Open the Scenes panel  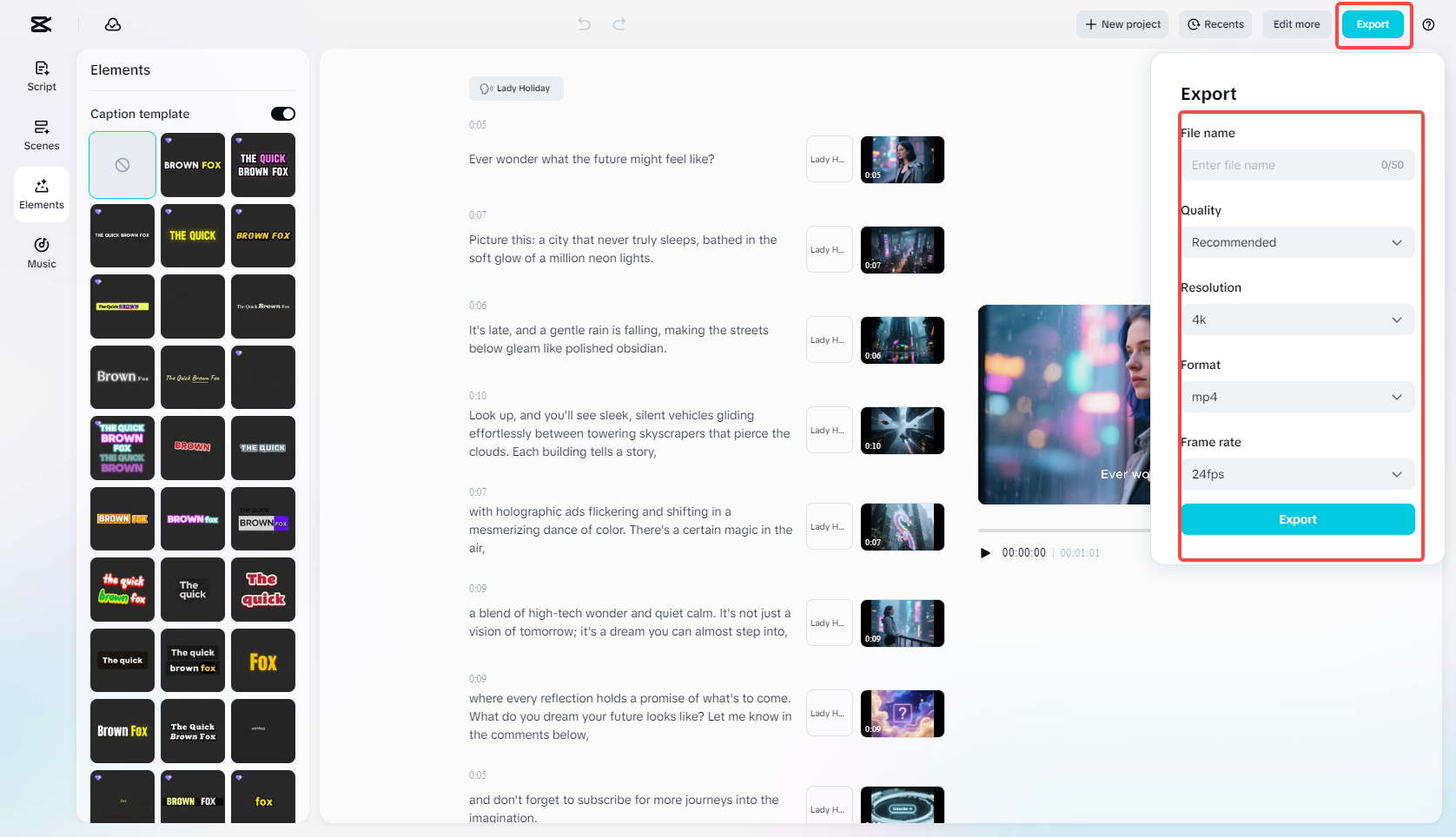click(41, 135)
